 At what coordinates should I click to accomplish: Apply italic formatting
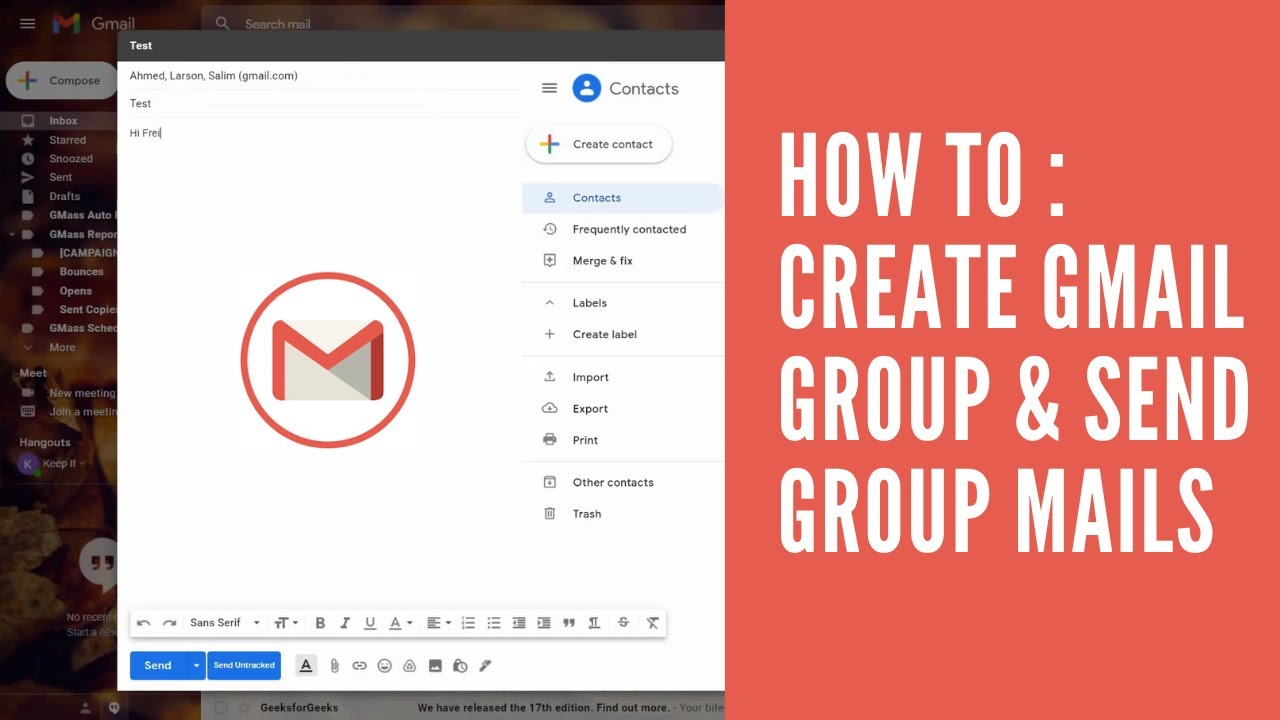pyautogui.click(x=345, y=623)
